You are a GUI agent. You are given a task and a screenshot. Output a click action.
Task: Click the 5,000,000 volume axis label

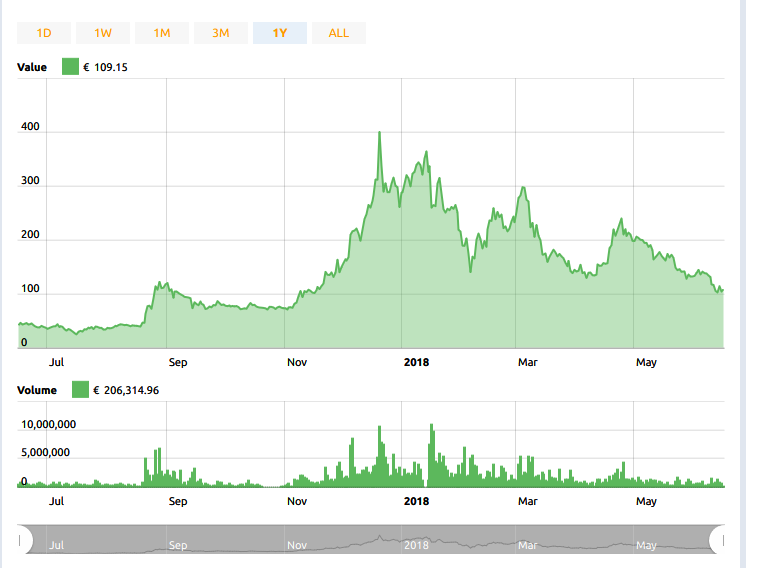tap(45, 453)
